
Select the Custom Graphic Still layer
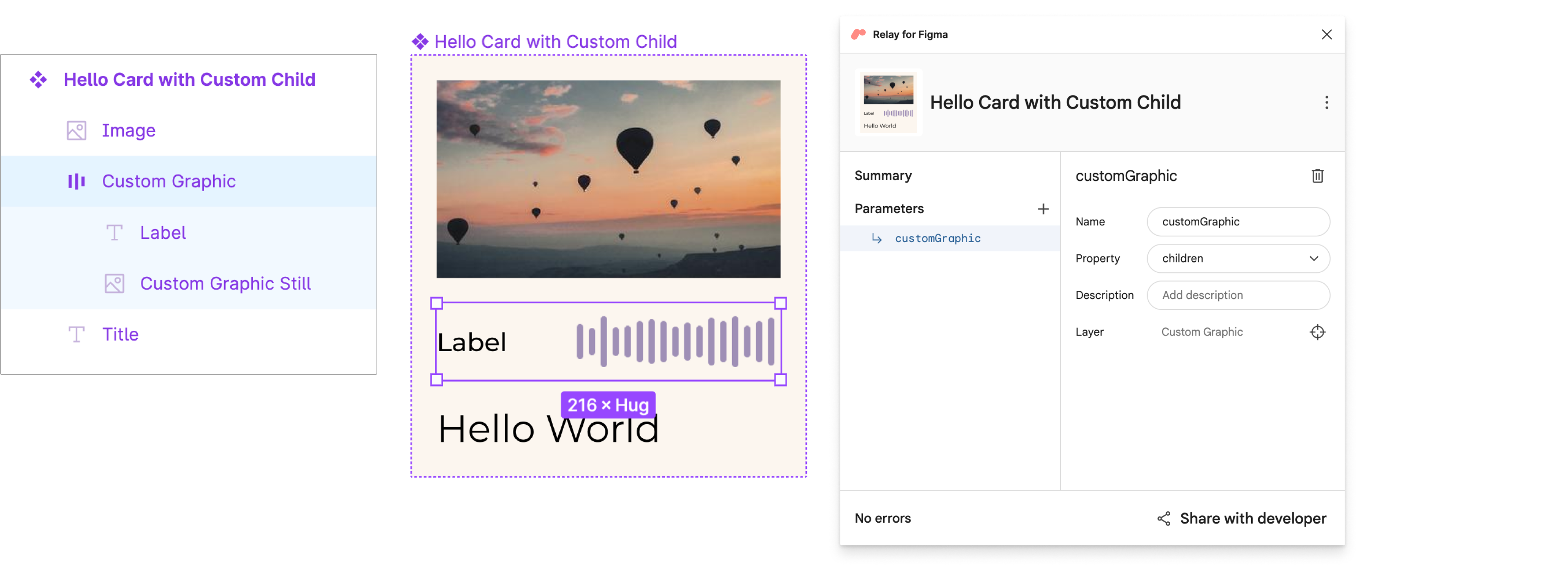(225, 283)
